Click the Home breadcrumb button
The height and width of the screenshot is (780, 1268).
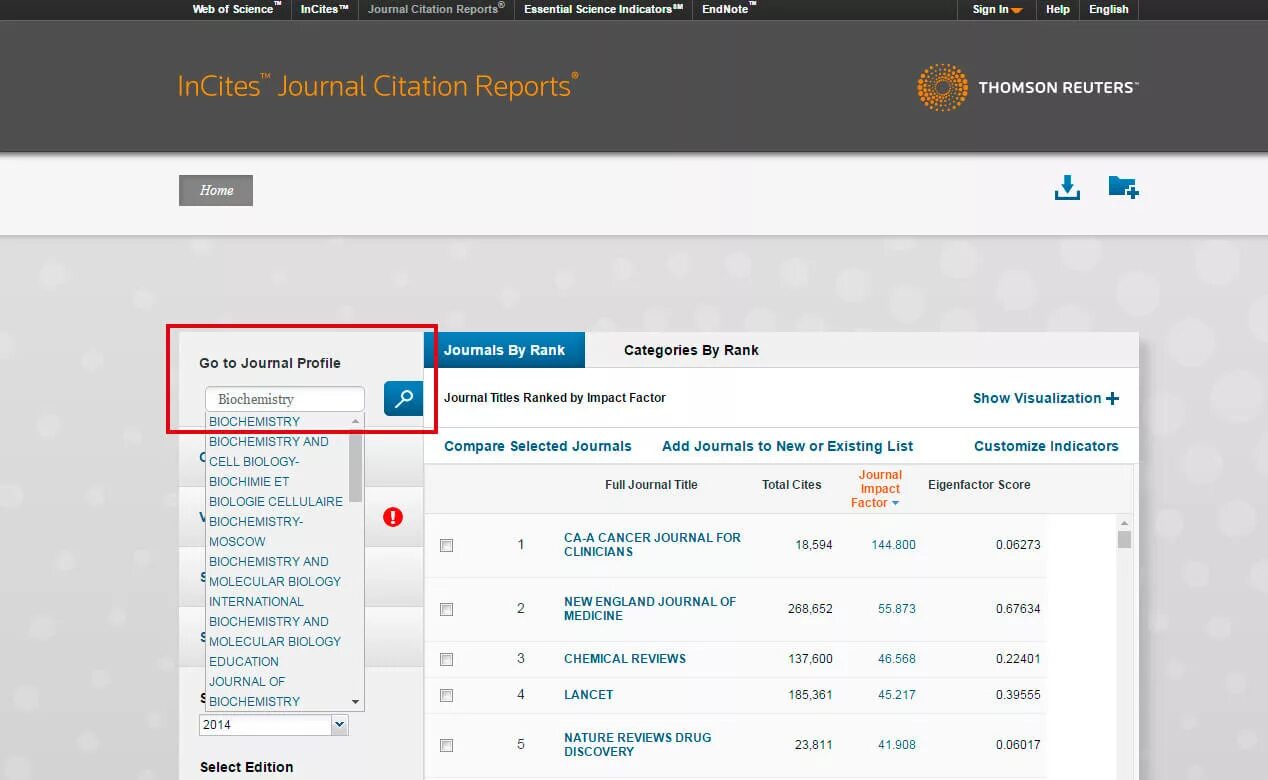click(216, 190)
